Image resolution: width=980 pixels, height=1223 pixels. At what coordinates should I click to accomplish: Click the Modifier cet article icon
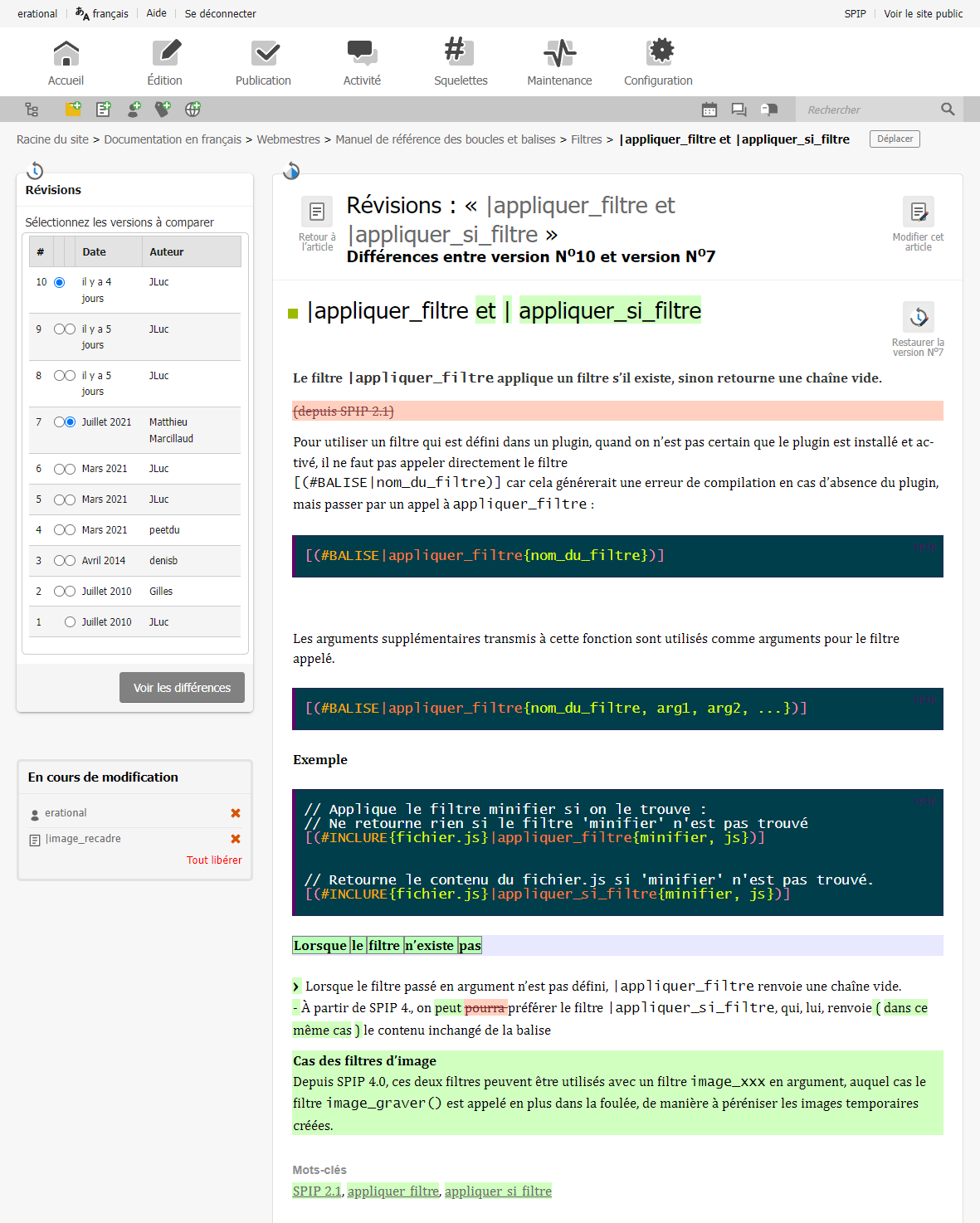pyautogui.click(x=918, y=212)
